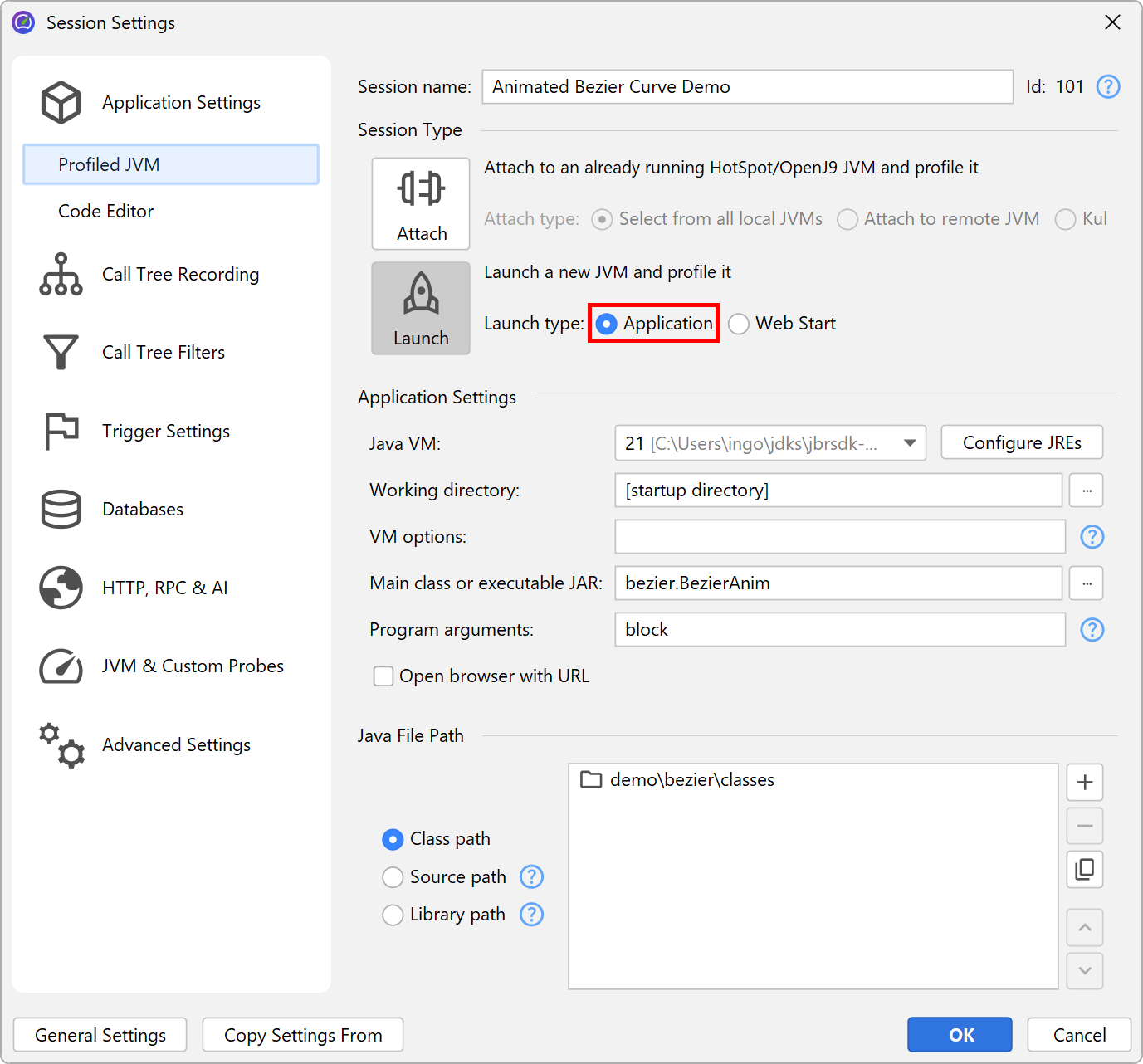The width and height of the screenshot is (1143, 1064).
Task: Click the help icon next to VM options
Action: (x=1092, y=537)
